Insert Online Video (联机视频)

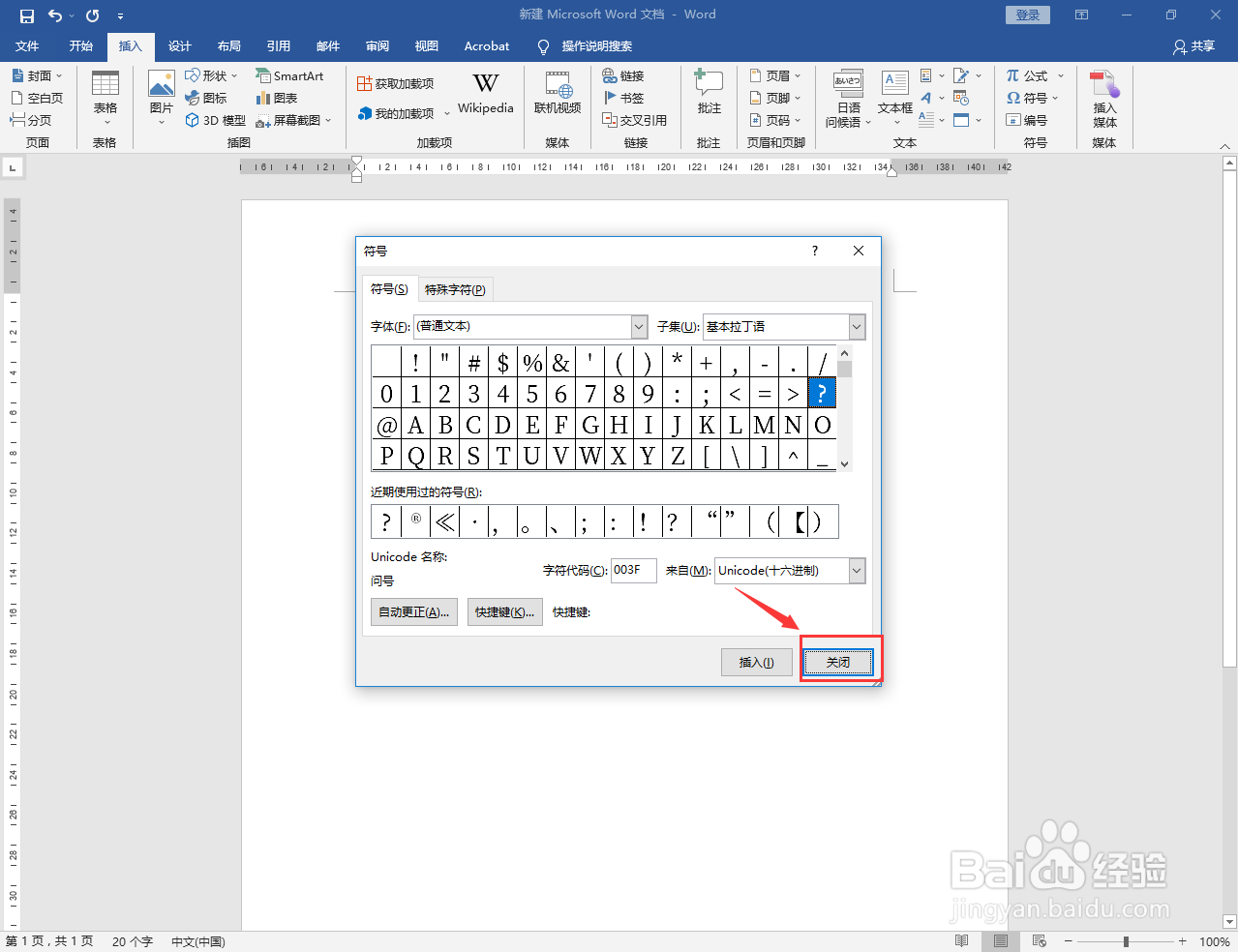pos(558,94)
